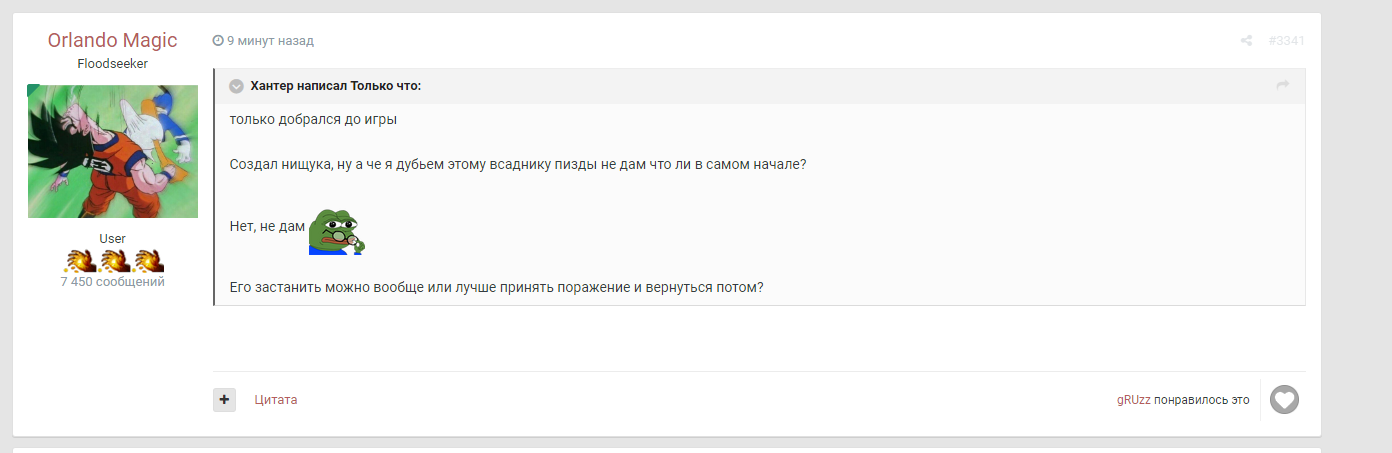Click the Pepe frog emoji
This screenshot has height=453, width=1392.
tap(337, 231)
